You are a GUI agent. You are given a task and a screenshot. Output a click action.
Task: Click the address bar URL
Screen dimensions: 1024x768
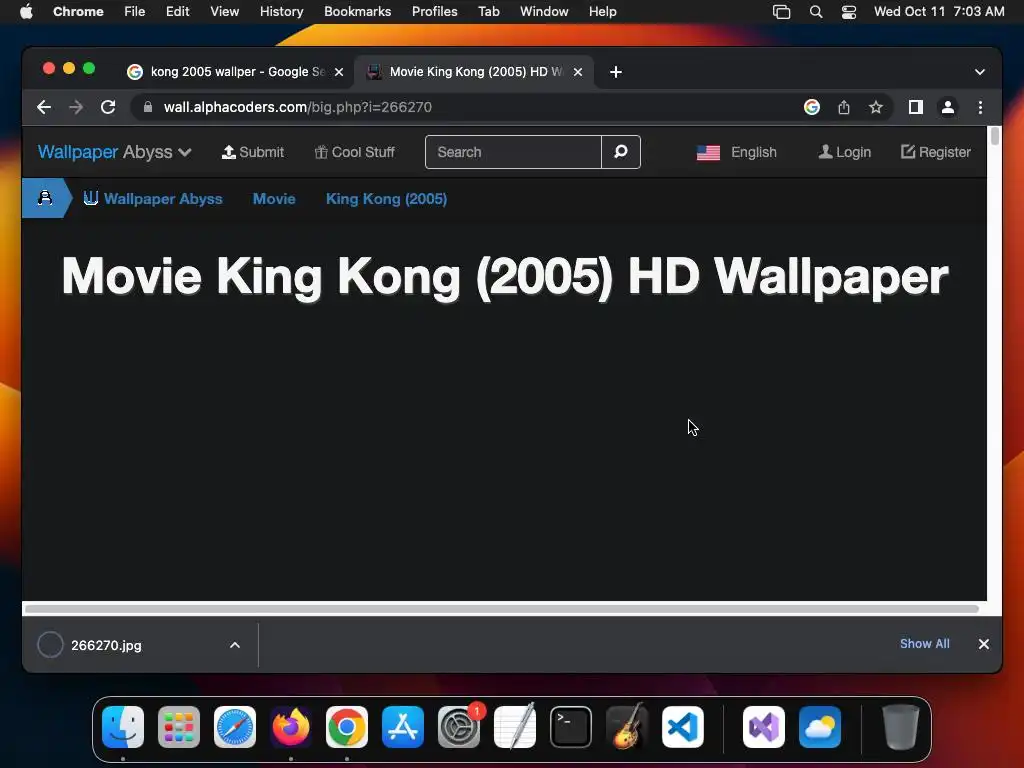tap(298, 107)
